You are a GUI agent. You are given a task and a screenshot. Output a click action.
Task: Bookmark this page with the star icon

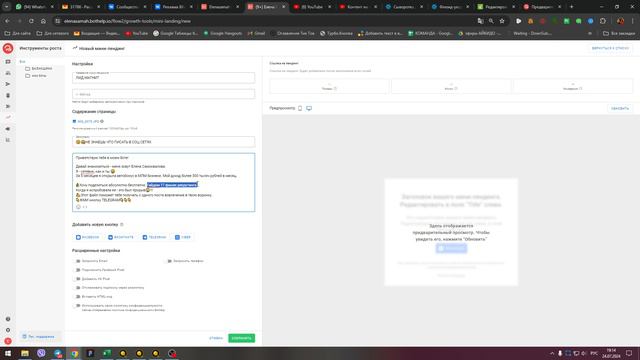(502, 21)
